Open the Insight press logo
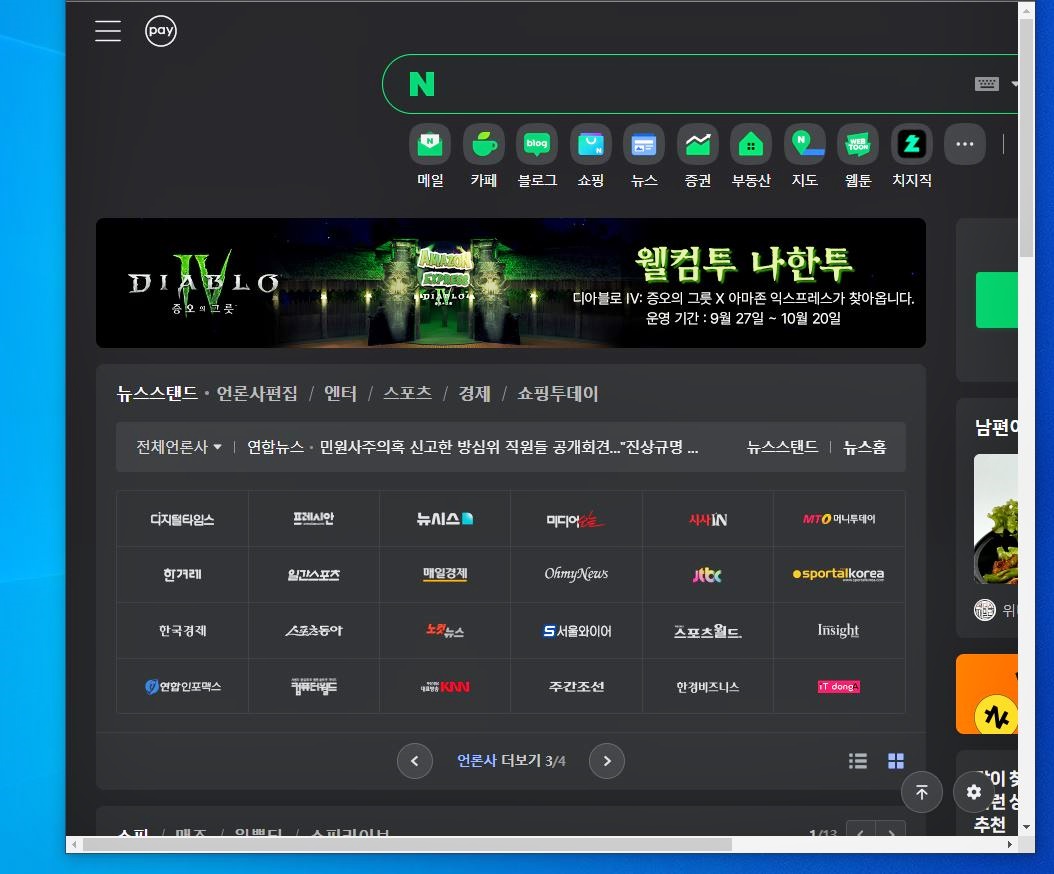The height and width of the screenshot is (874, 1054). pyautogui.click(x=839, y=631)
